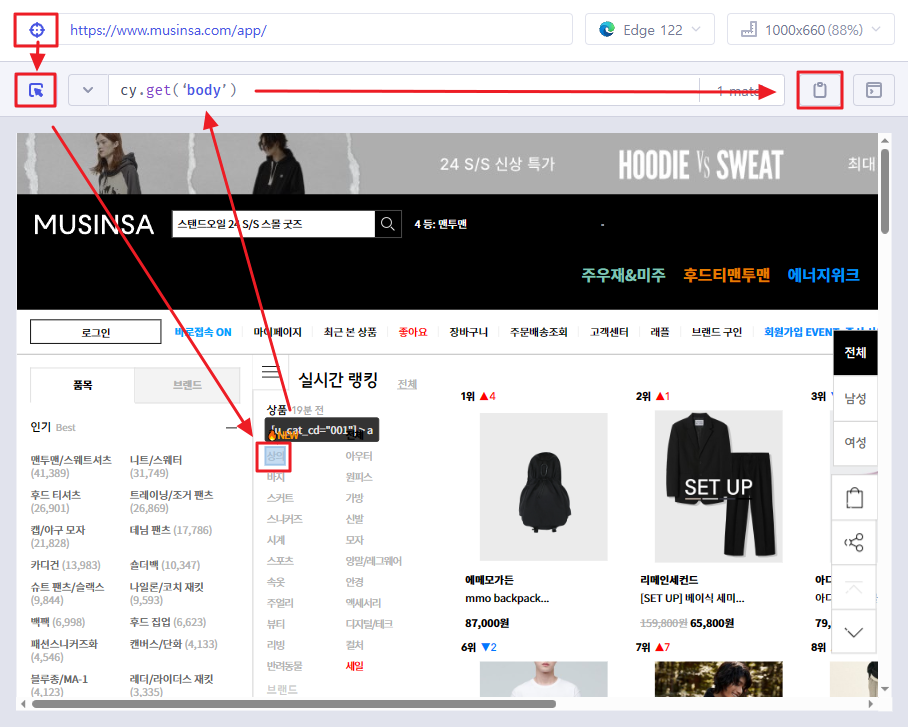Open 후드 티셔츠 category

56,495
